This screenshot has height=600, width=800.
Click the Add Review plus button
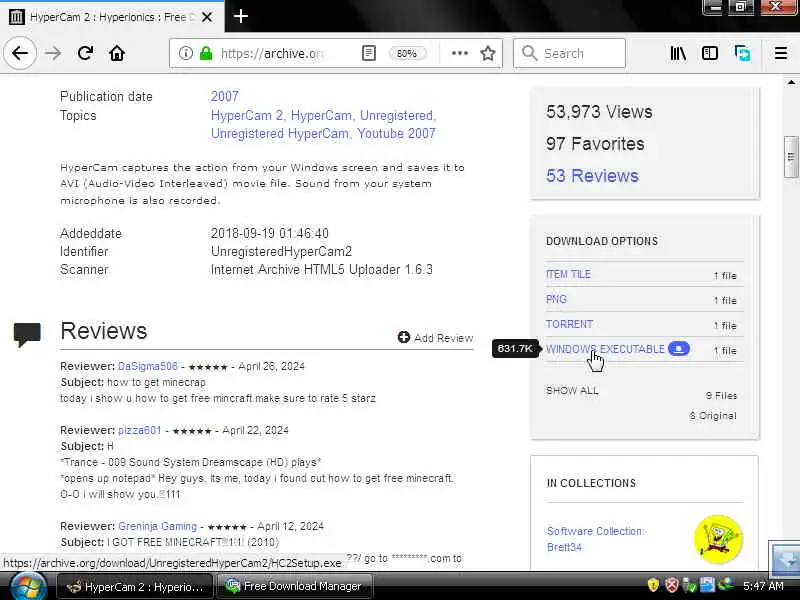point(435,338)
